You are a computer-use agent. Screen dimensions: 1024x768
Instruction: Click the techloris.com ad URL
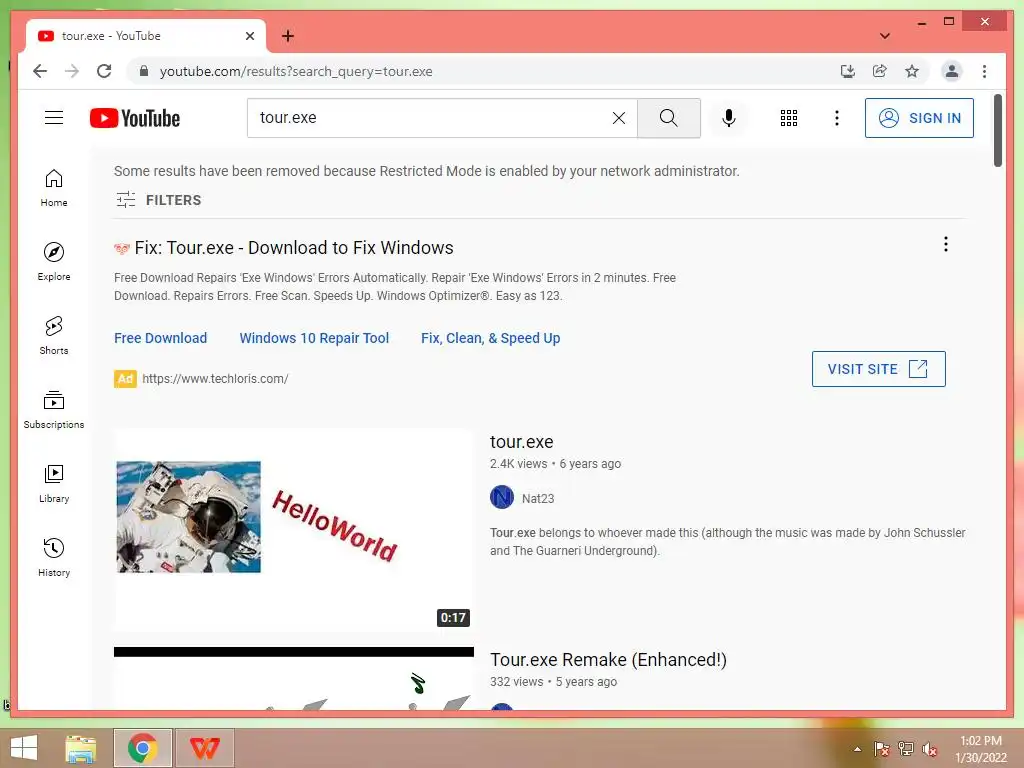(215, 379)
